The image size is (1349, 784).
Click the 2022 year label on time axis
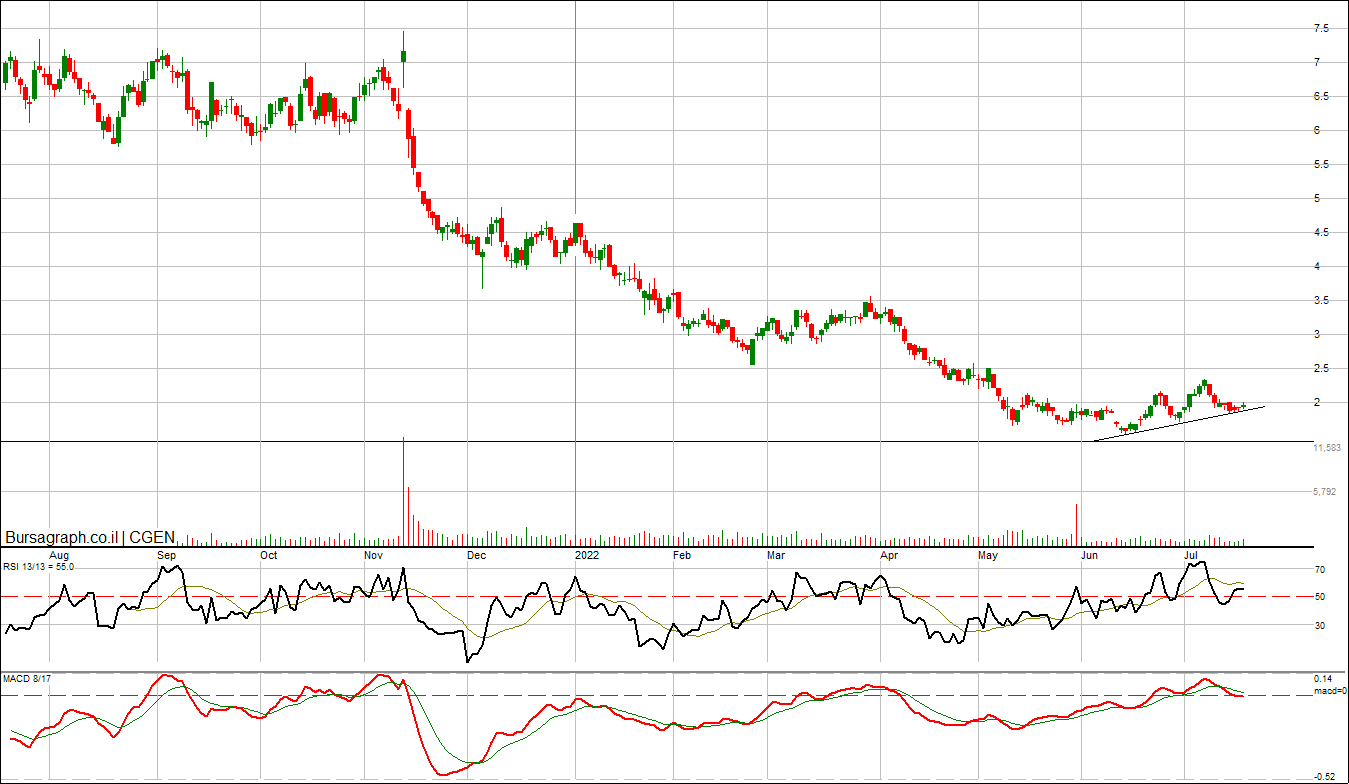coord(587,554)
